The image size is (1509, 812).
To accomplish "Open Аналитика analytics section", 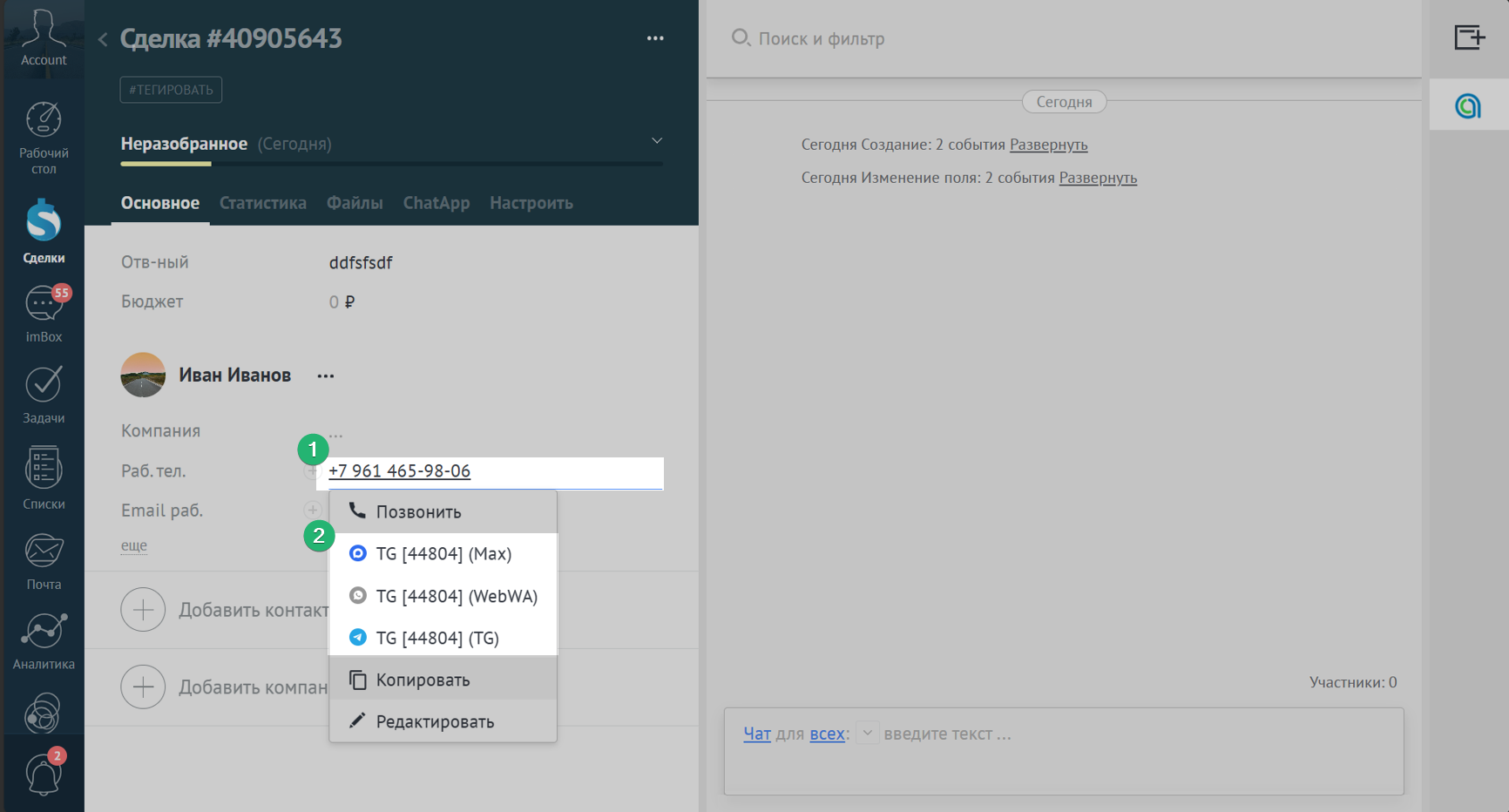I will point(44,640).
